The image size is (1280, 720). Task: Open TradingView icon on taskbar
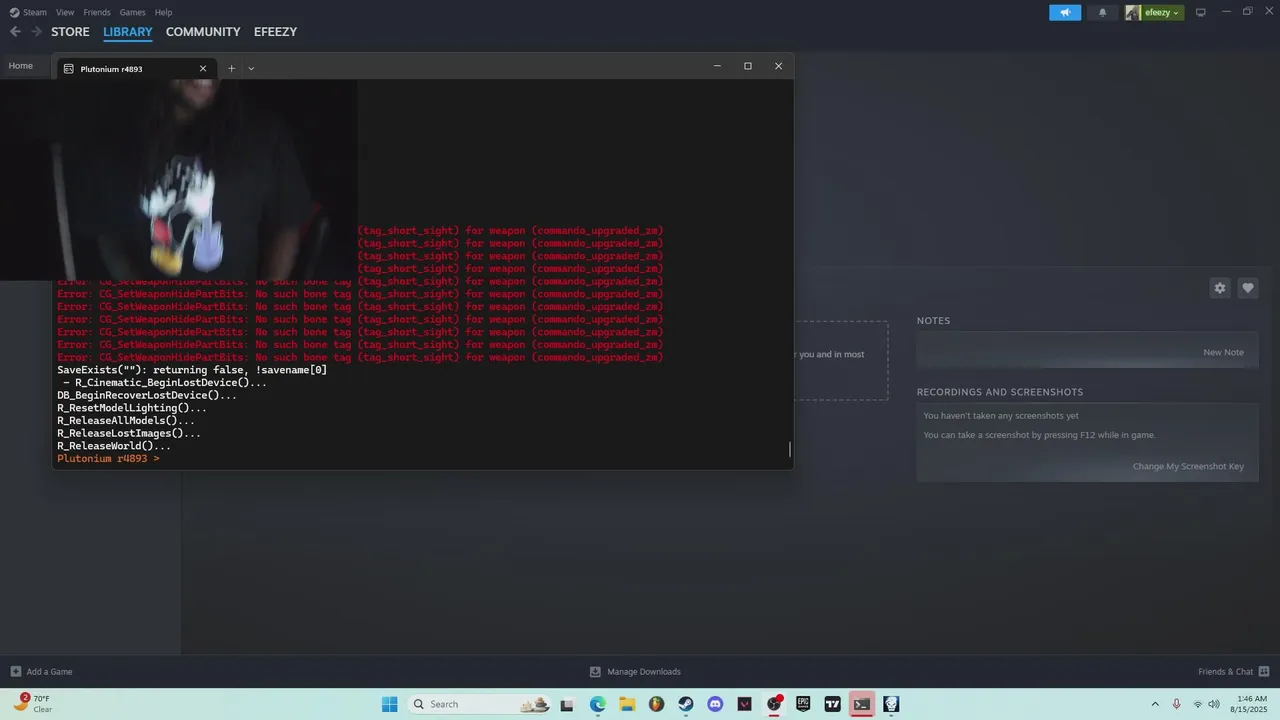point(832,704)
